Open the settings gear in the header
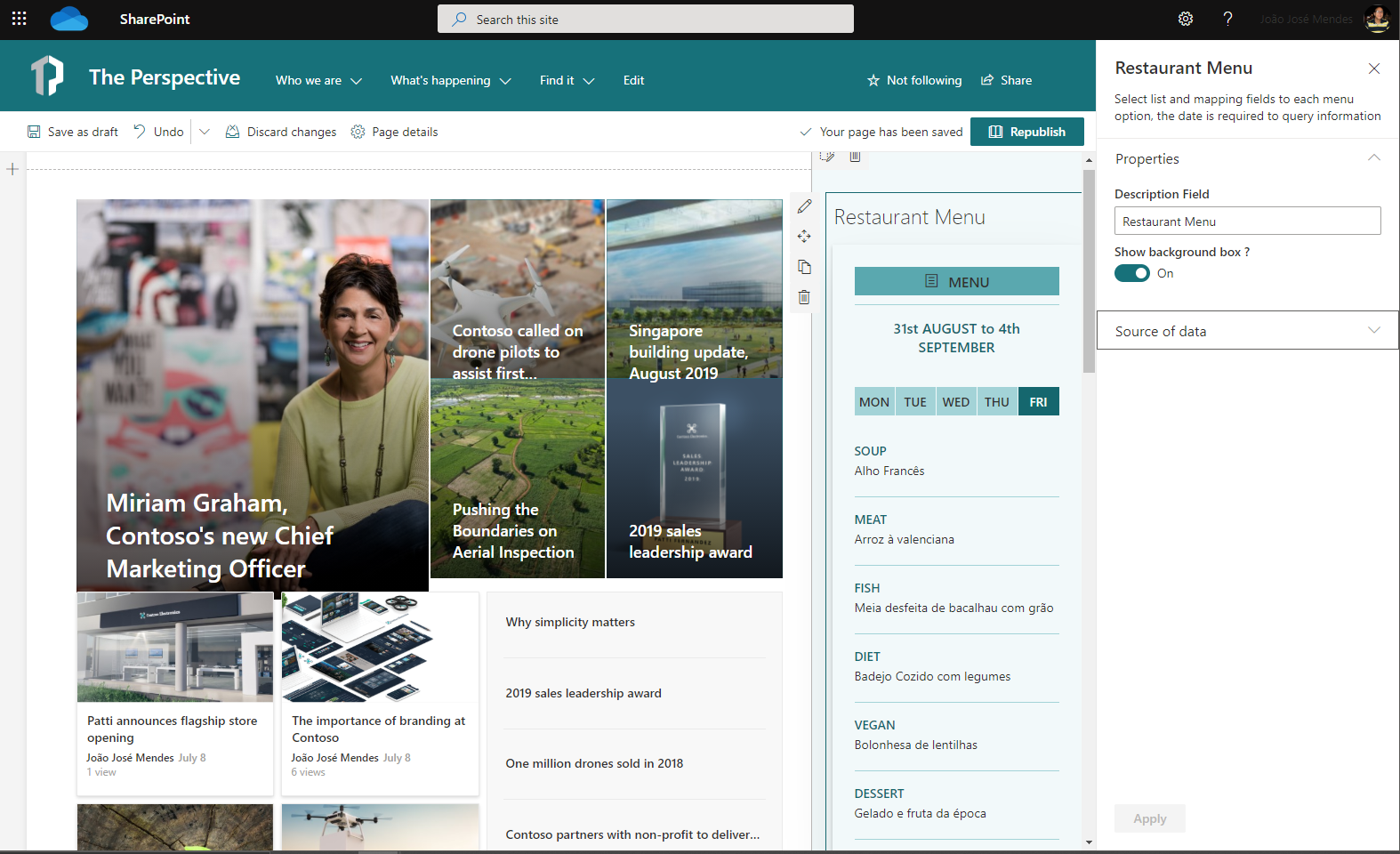Viewport: 1400px width, 854px height. coord(1186,19)
